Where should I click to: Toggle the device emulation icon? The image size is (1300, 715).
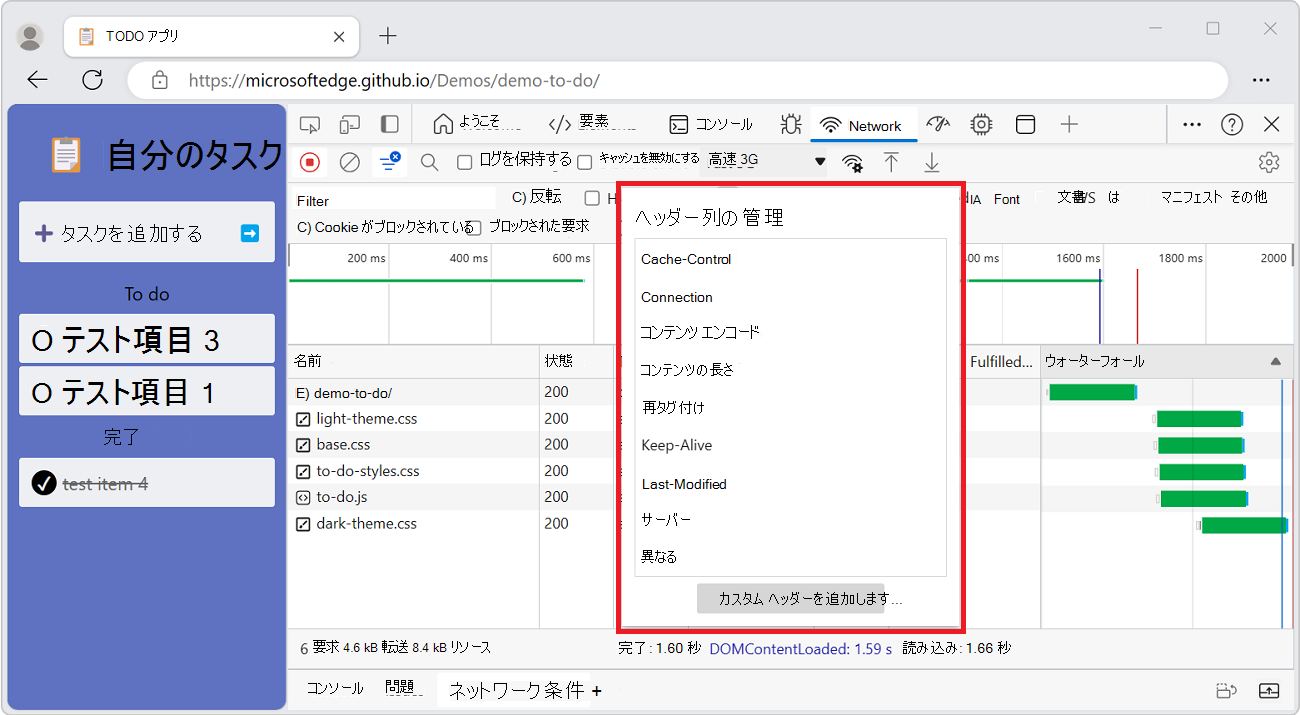pyautogui.click(x=352, y=124)
